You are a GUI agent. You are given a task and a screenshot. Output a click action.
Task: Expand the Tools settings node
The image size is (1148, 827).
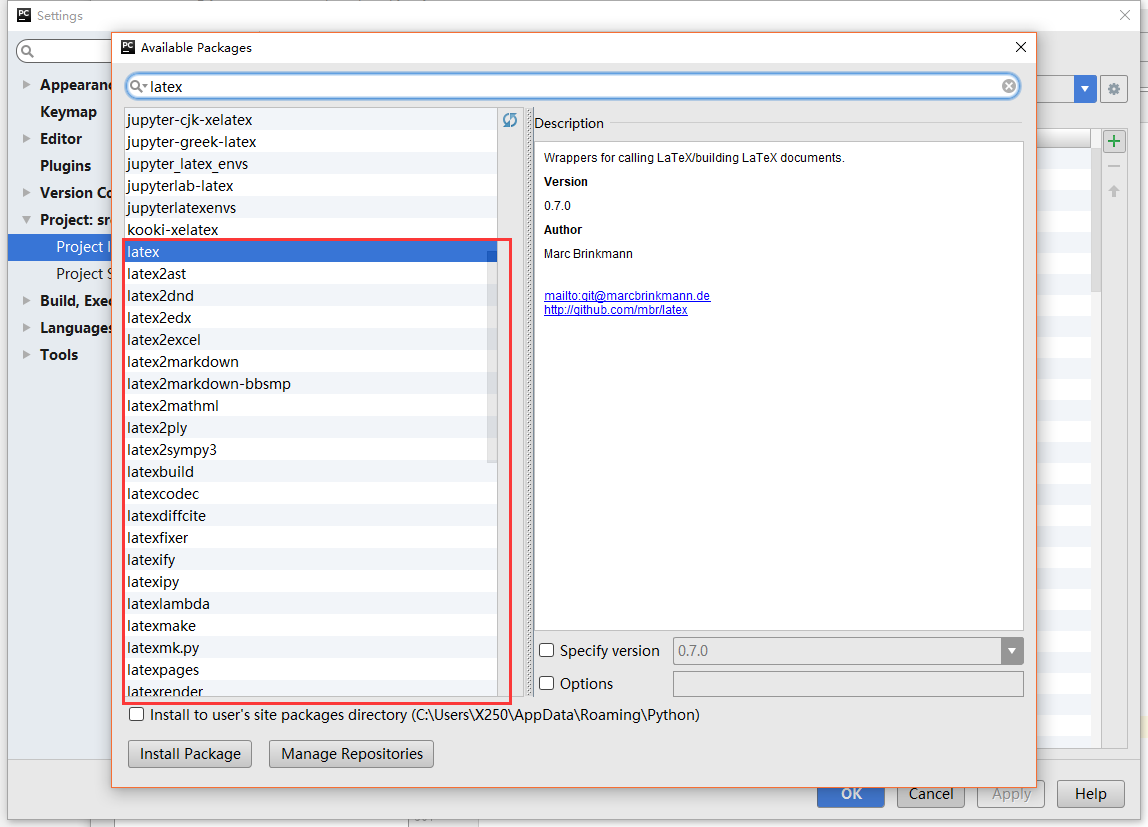point(26,354)
